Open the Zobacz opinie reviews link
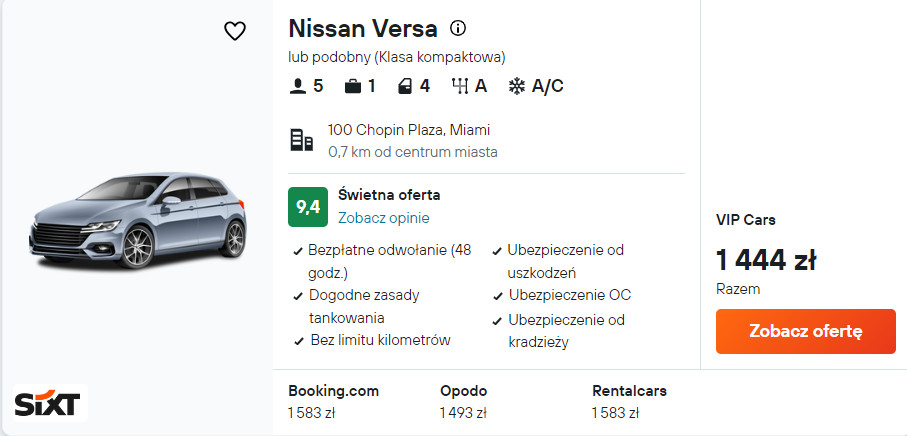The image size is (907, 436). tap(384, 218)
